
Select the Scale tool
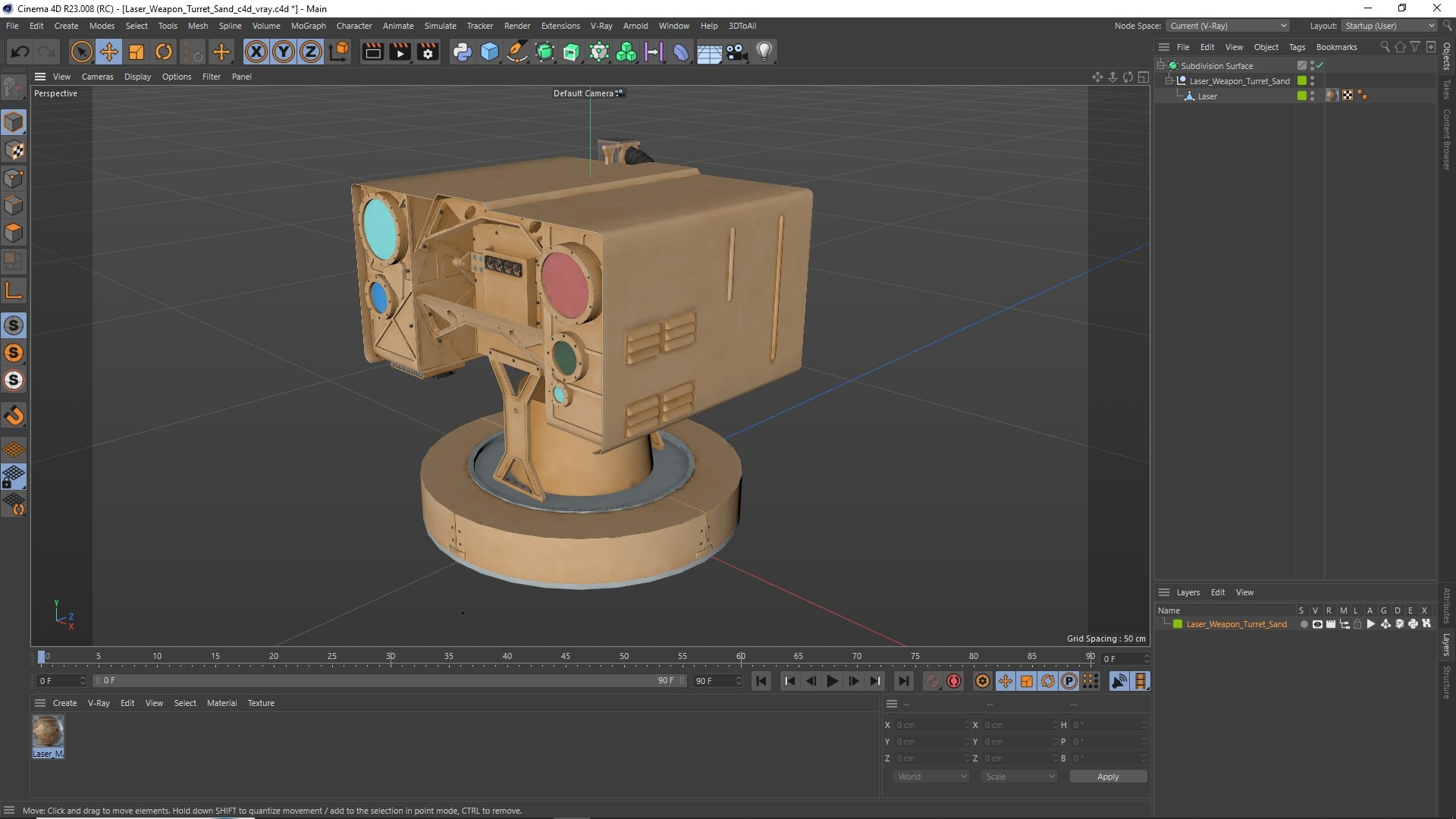136,52
